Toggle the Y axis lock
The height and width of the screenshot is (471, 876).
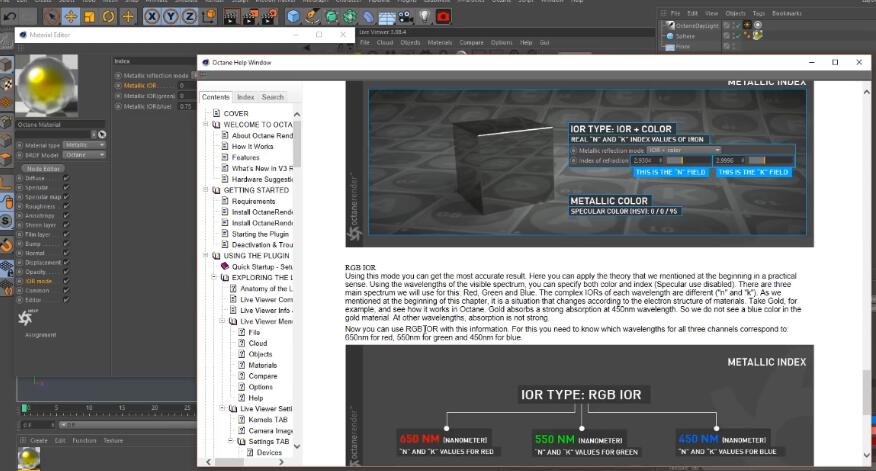pyautogui.click(x=171, y=17)
